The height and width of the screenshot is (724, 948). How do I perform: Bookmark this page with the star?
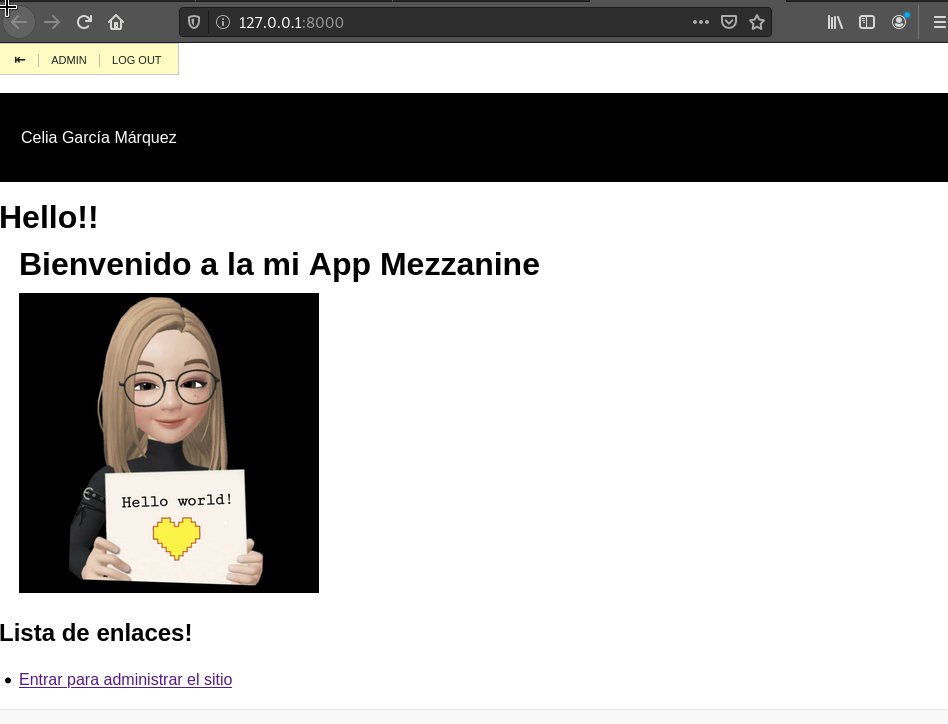pos(757,22)
